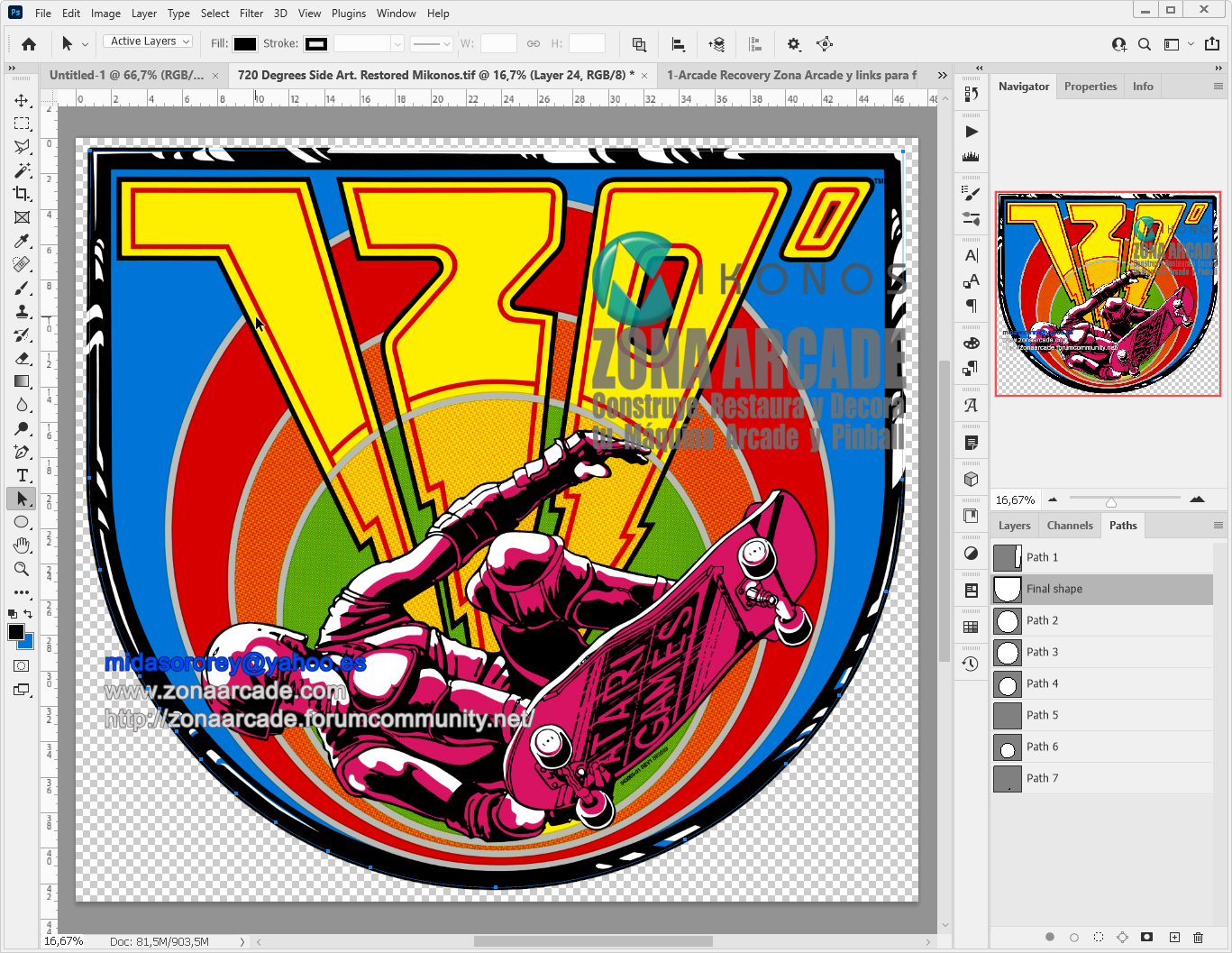
Task: Click the Navigator preview thumbnail
Action: coord(1108,294)
